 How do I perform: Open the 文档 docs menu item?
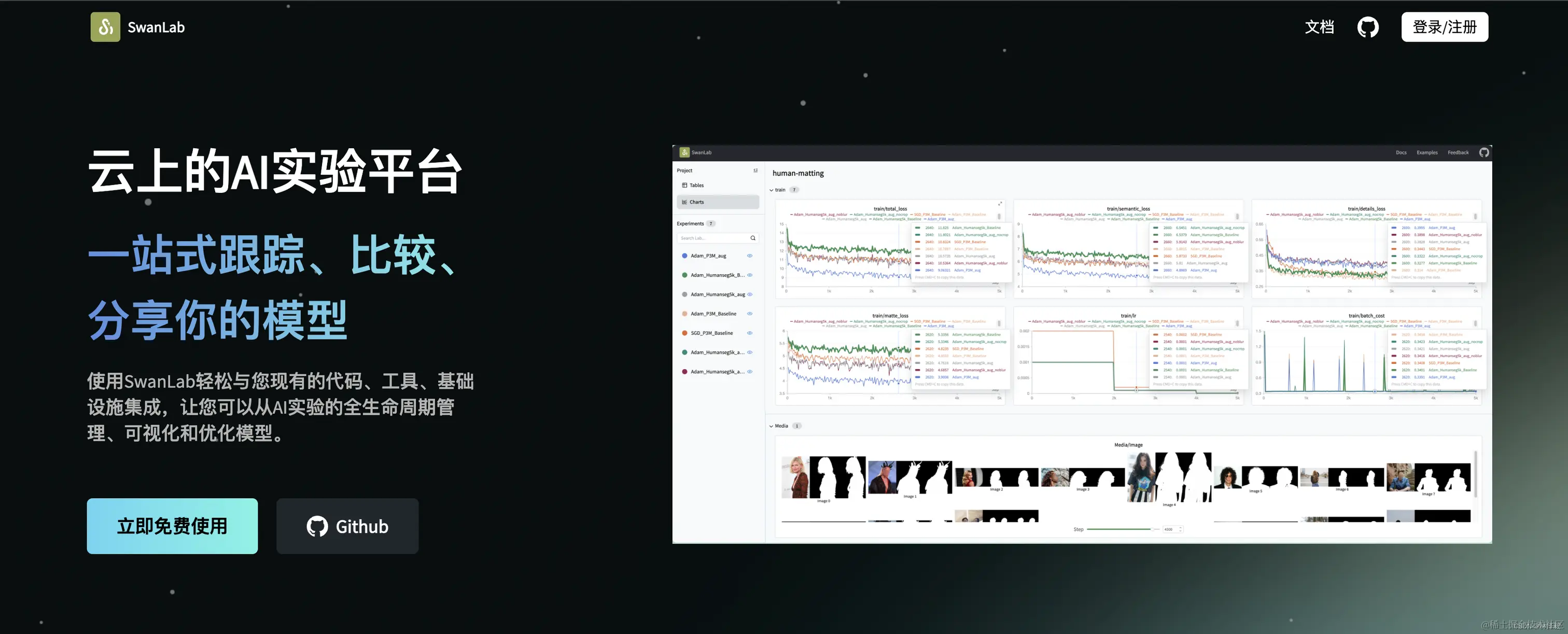1319,27
